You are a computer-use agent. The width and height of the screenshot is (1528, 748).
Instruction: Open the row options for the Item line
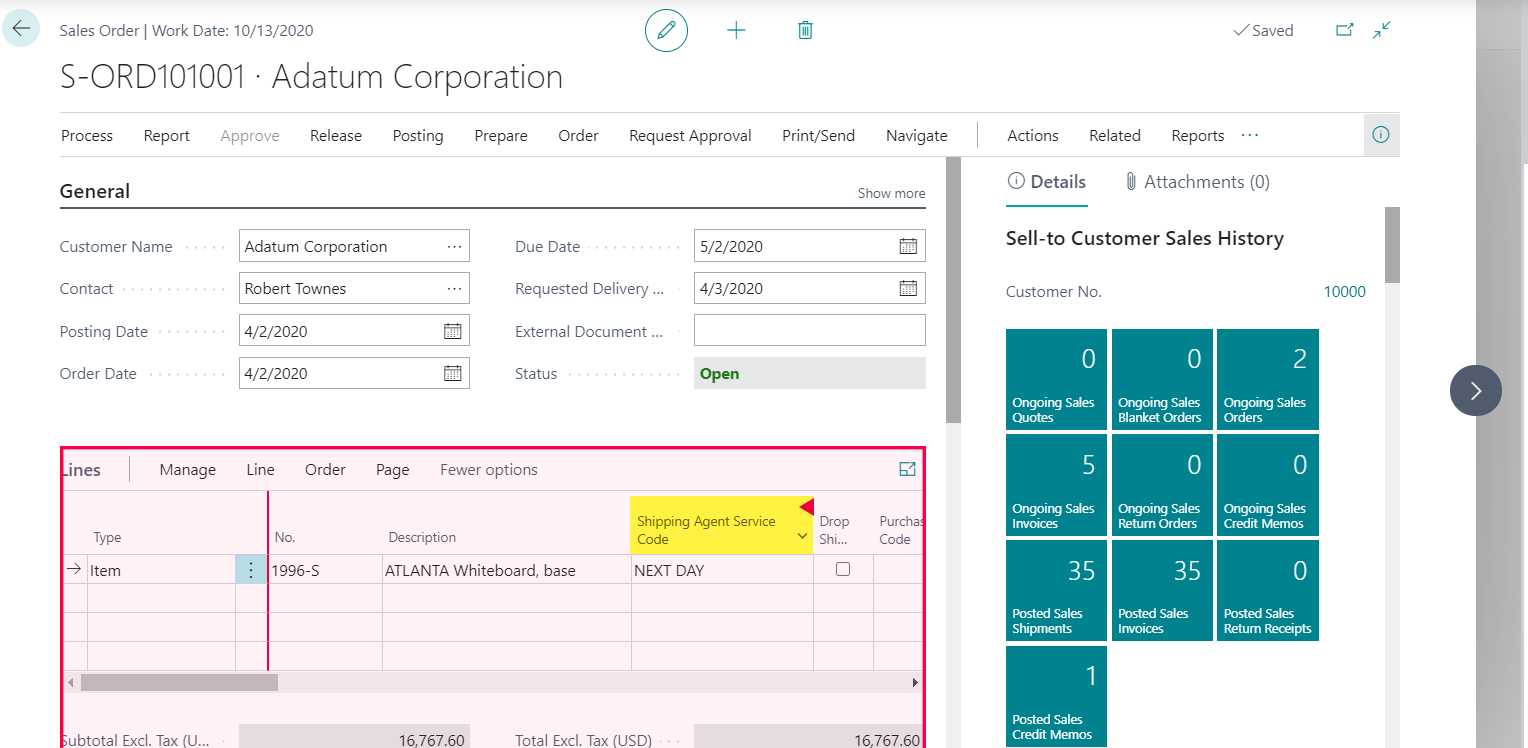click(251, 570)
